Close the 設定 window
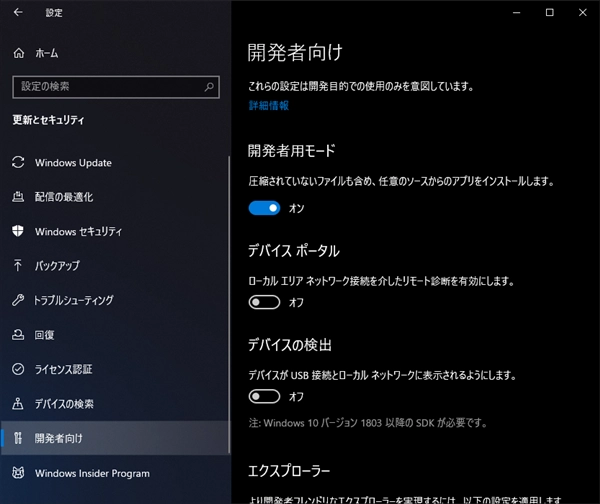Viewport: 600px width, 504px height. [582, 13]
